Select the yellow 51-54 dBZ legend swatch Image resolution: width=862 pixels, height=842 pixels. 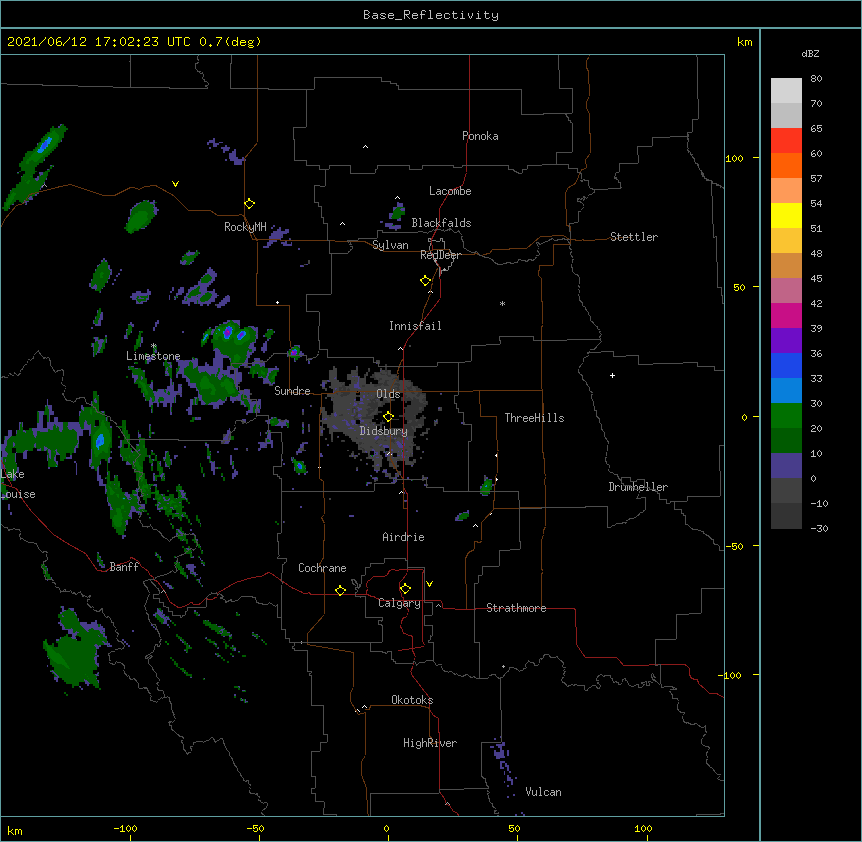(786, 215)
